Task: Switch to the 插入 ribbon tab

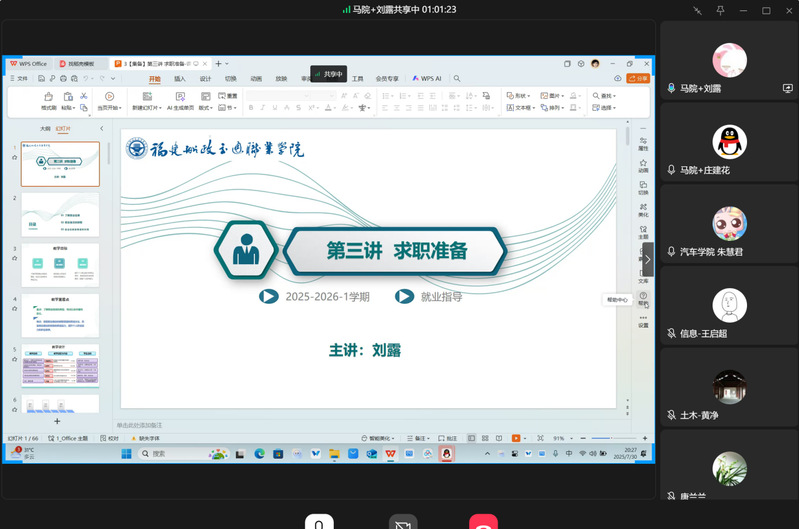Action: pos(180,78)
